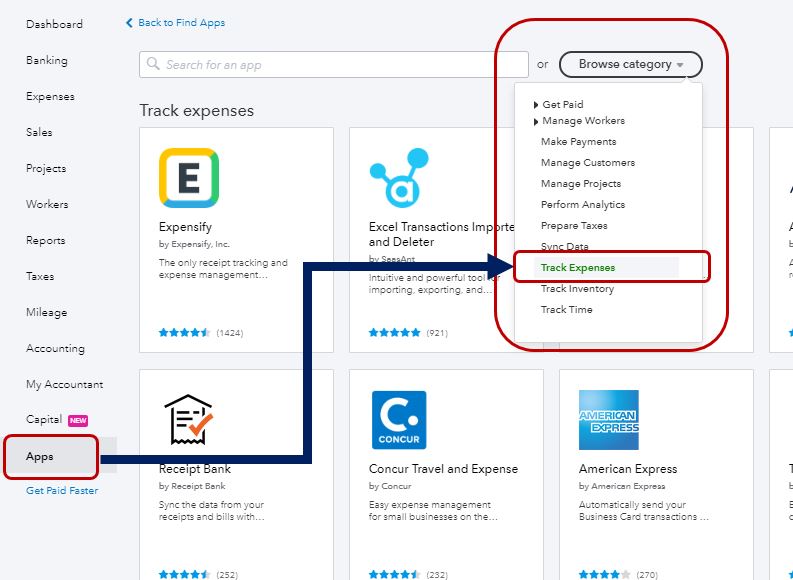Click the Search for an app field
The image size is (793, 580).
[x=334, y=64]
